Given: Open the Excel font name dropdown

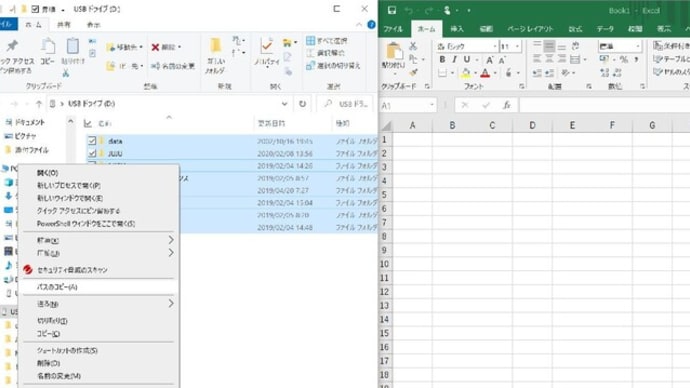Looking at the screenshot, I should point(495,46).
